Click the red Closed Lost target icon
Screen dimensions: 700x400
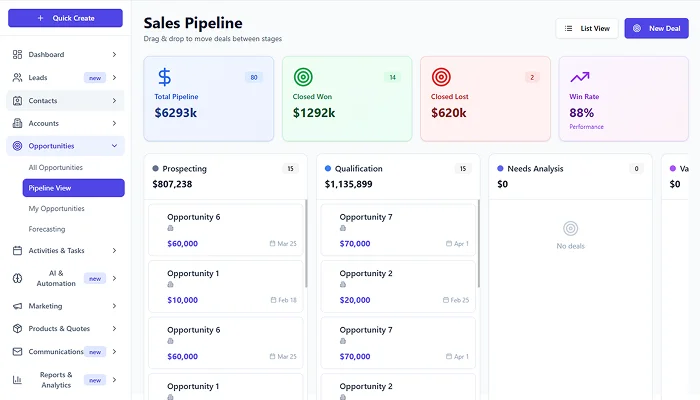pos(441,77)
